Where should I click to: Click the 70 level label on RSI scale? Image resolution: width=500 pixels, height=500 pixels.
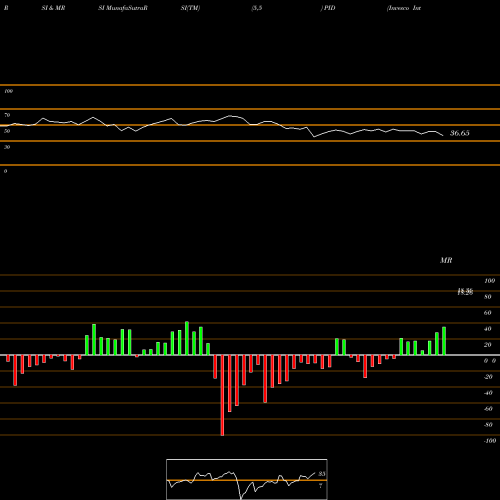(7, 115)
